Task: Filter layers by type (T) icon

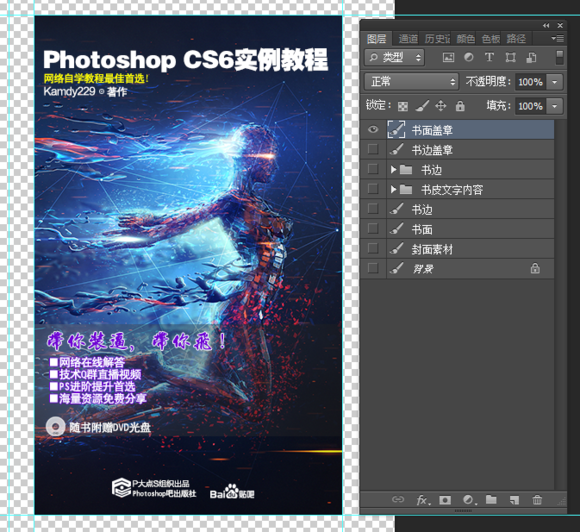Action: point(489,57)
